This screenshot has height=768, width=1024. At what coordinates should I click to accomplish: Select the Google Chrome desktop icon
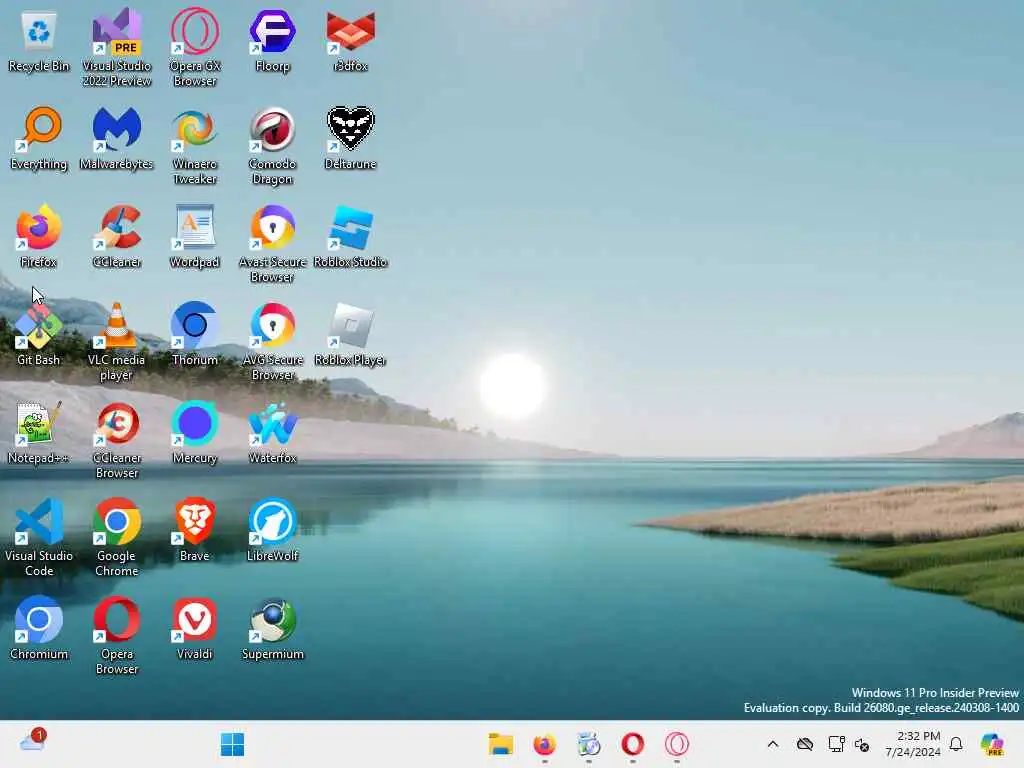coord(117,538)
